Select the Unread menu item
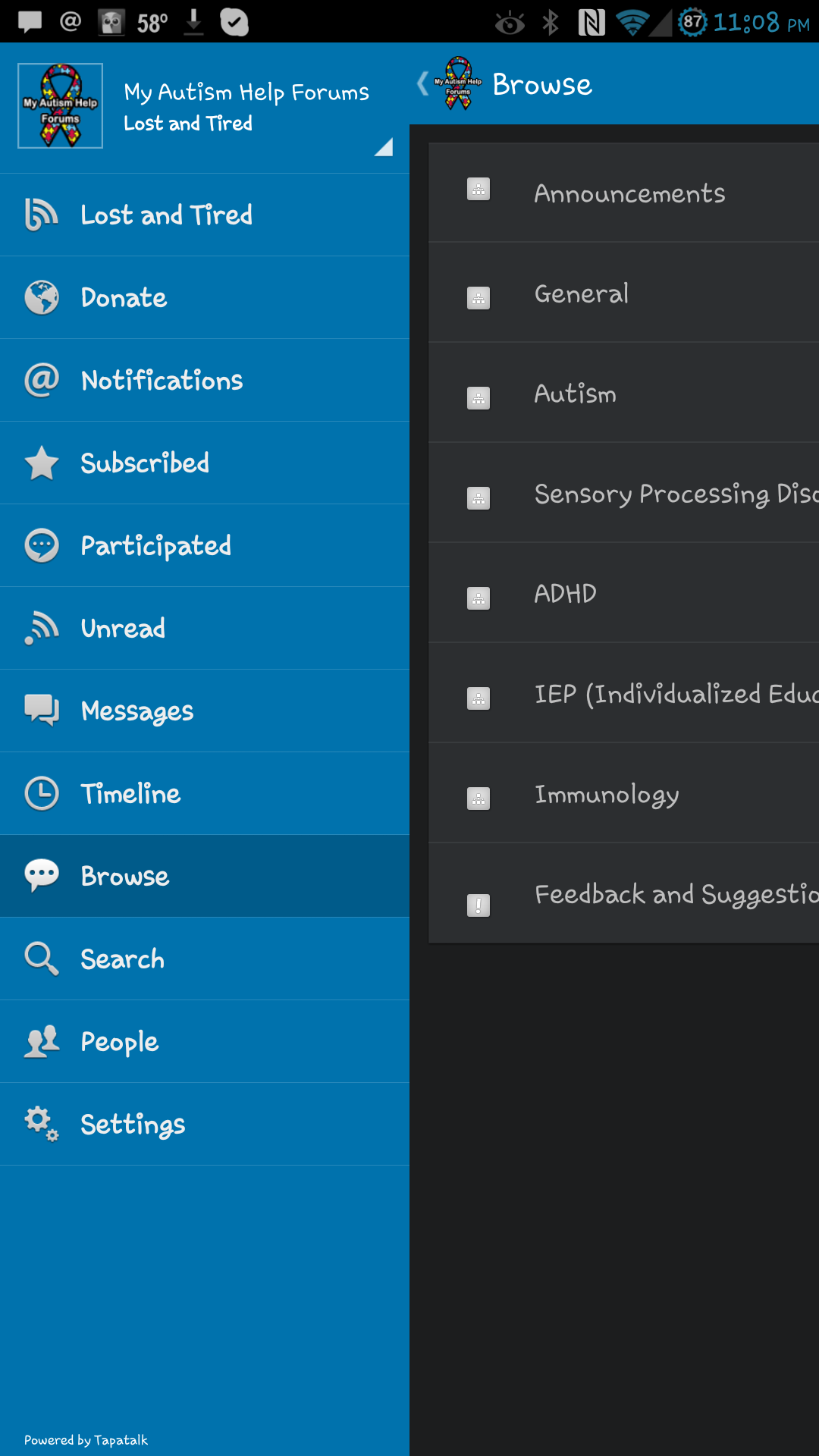Screen dimensions: 819x1456 tap(123, 628)
